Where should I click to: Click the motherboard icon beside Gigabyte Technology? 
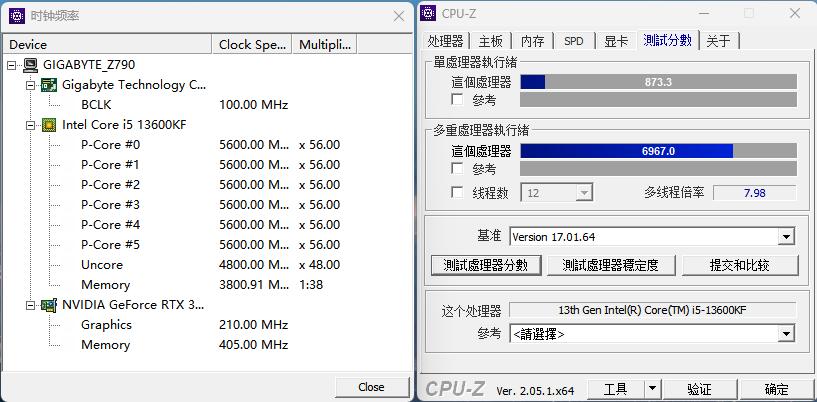click(49, 85)
